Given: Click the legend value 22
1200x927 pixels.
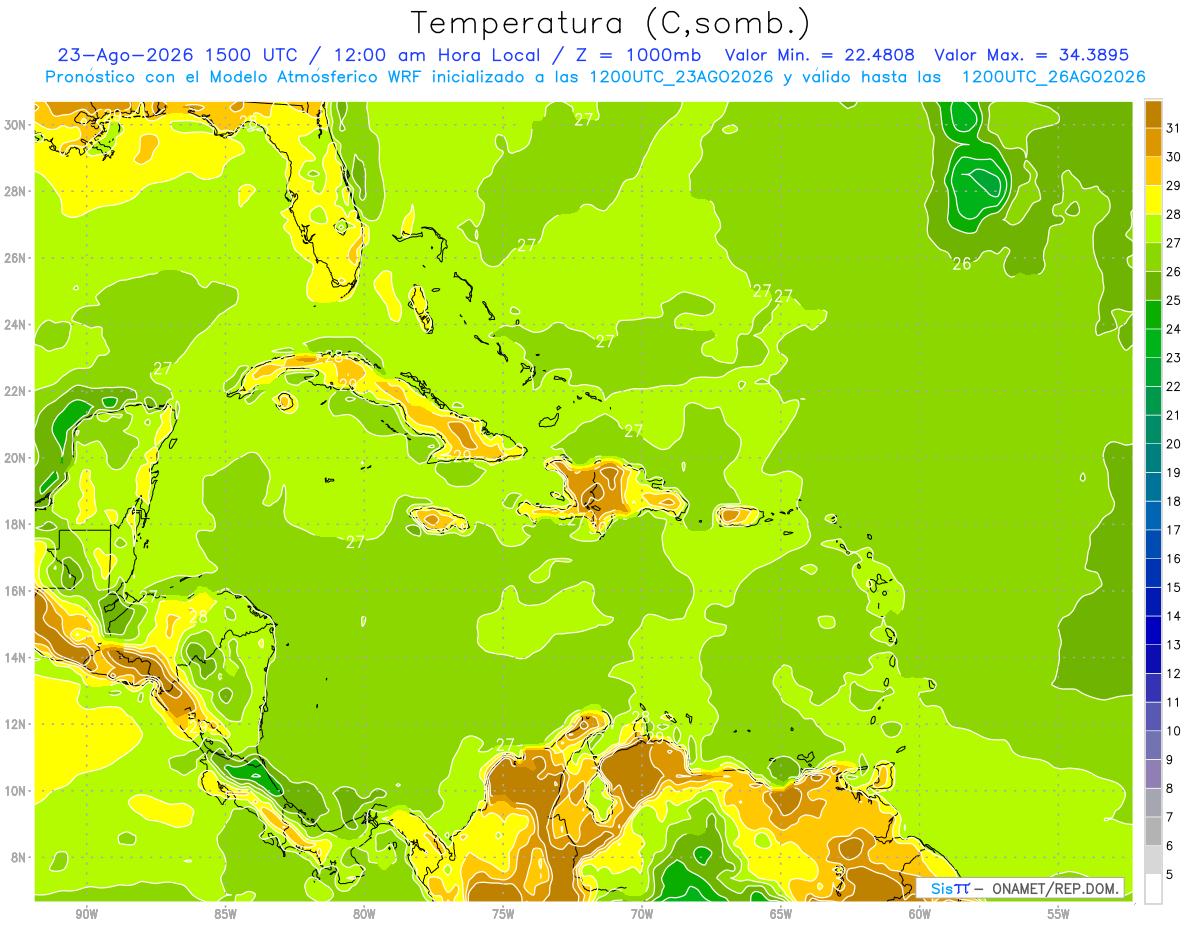Looking at the screenshot, I should pos(1174,386).
